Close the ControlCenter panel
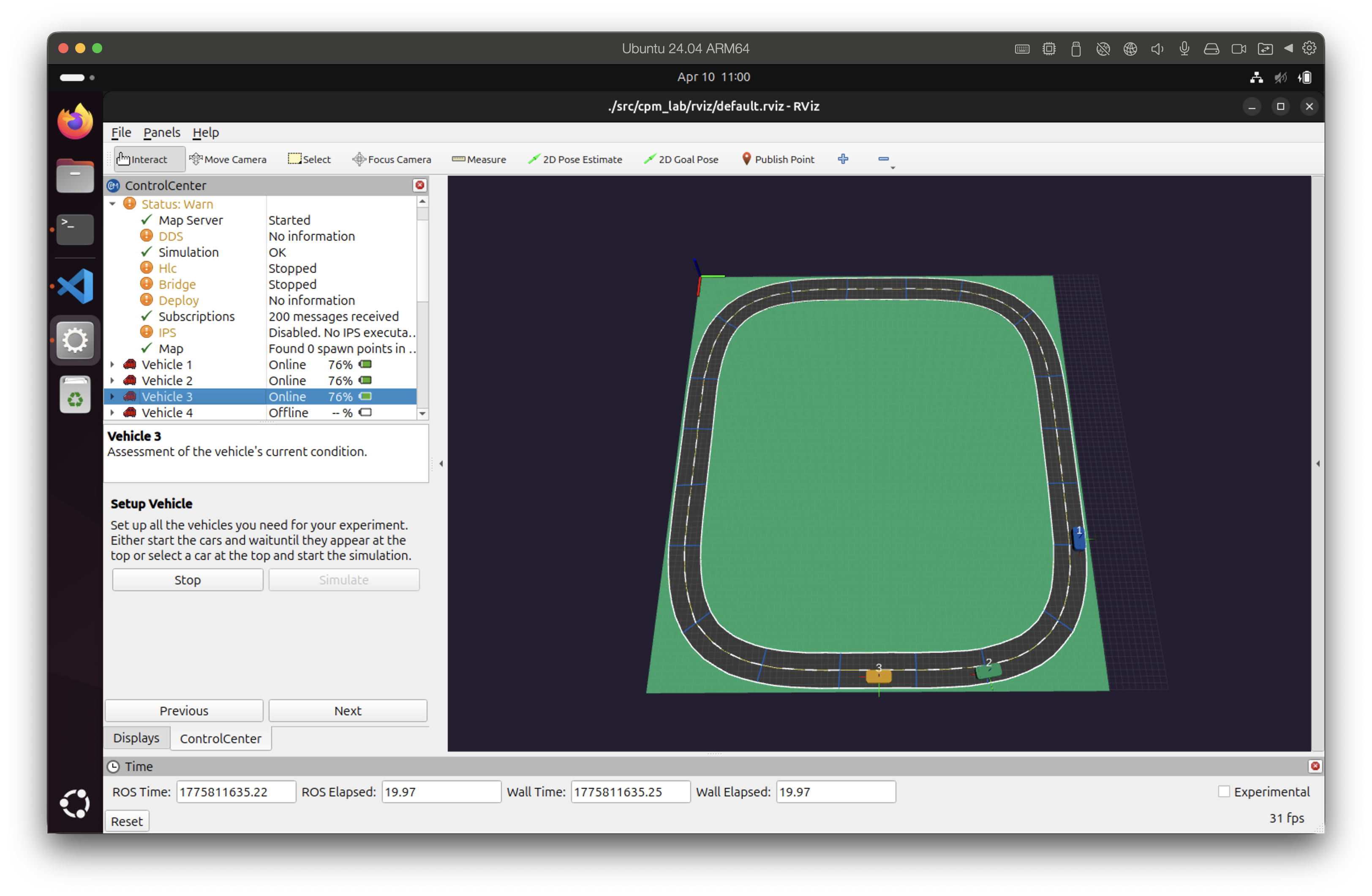Viewport: 1372px width, 896px height. 420,185
